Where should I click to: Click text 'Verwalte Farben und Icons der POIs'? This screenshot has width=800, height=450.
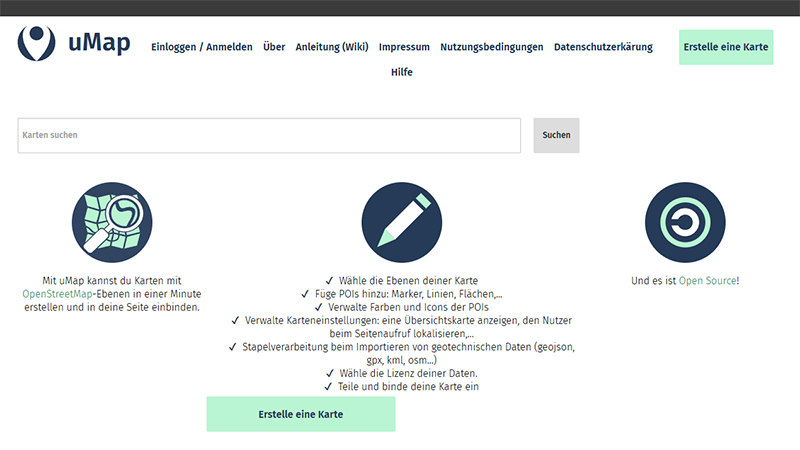click(x=408, y=307)
